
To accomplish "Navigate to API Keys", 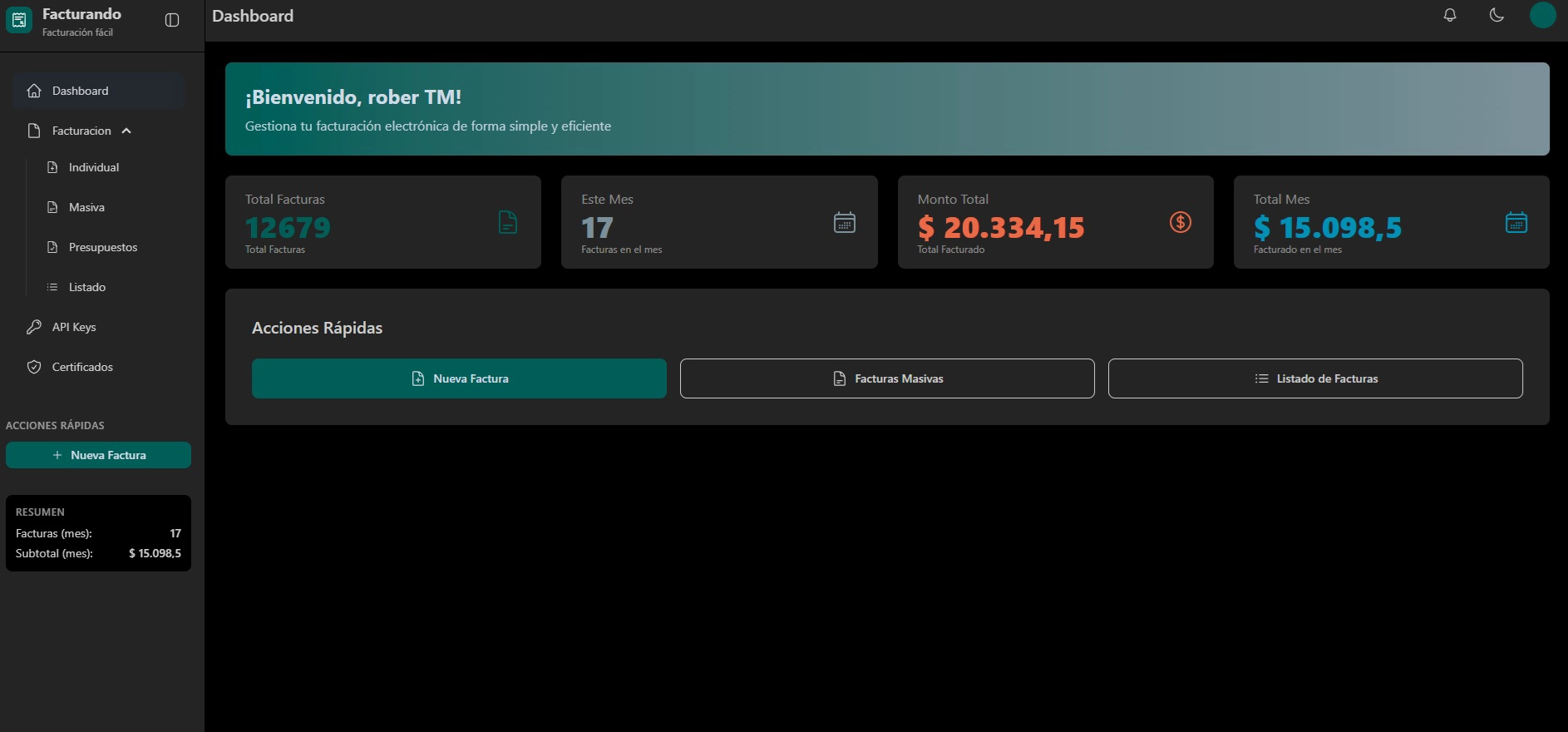I will tap(74, 327).
